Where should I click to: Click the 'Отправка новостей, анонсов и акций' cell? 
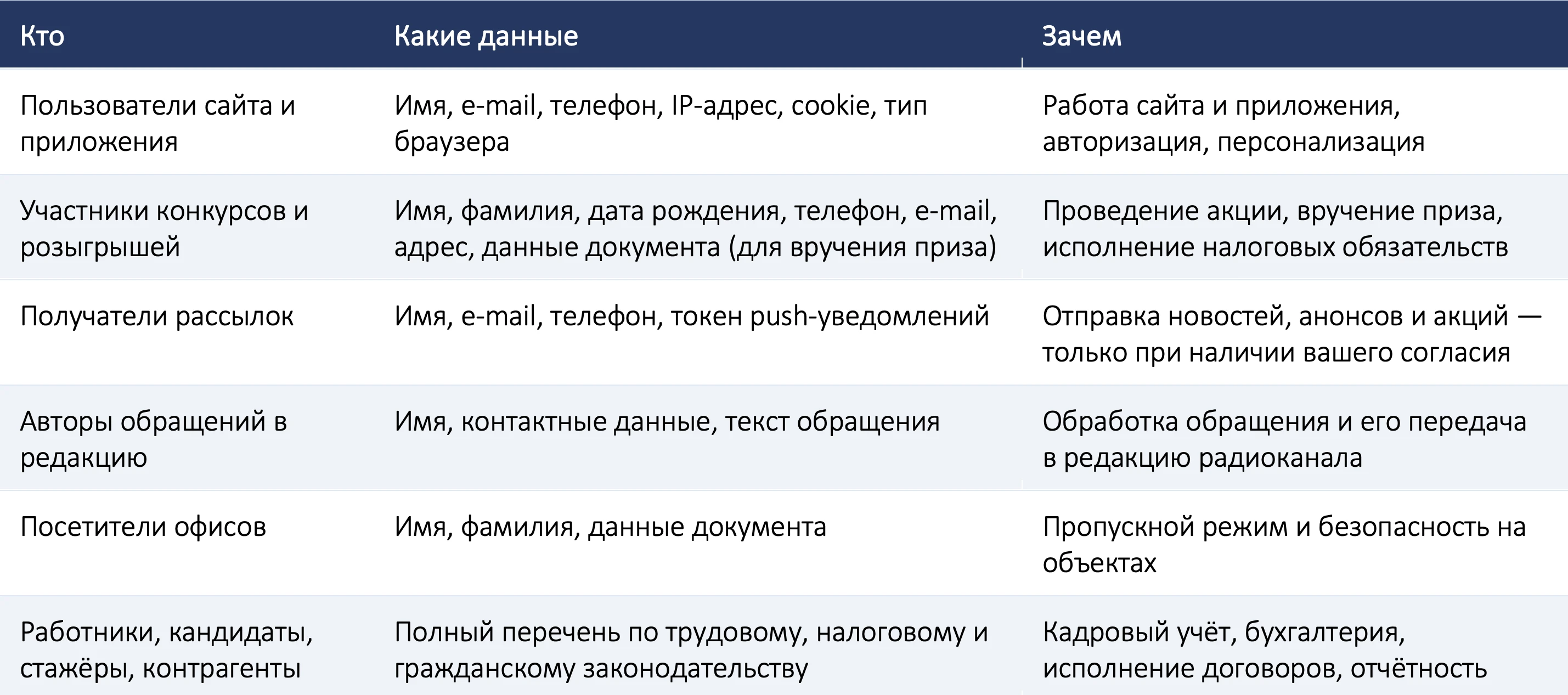click(x=1295, y=333)
